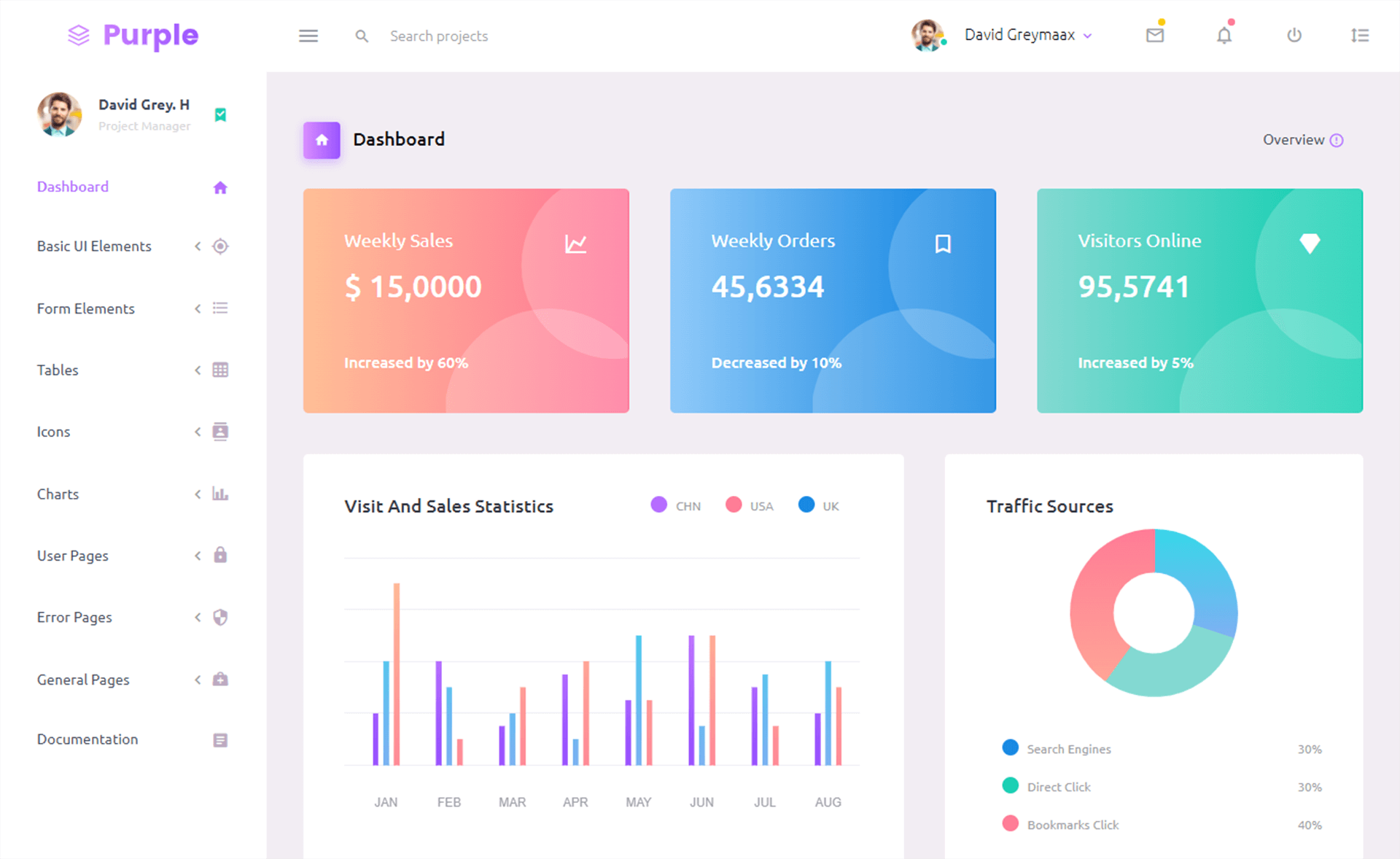Click the mail envelope icon

1156,36
